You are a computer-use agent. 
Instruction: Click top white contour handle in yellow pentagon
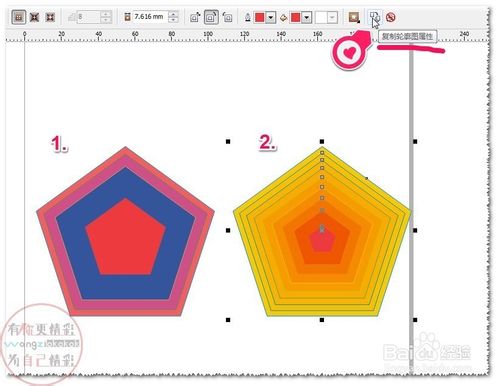(322, 153)
